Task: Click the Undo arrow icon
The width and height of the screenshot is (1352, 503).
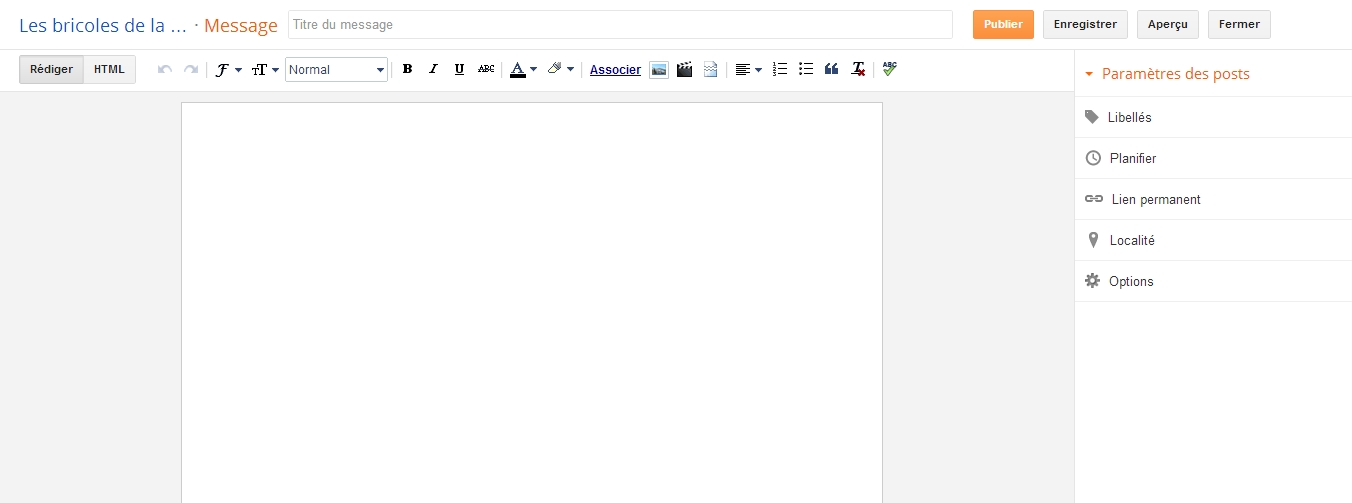Action: pos(165,69)
